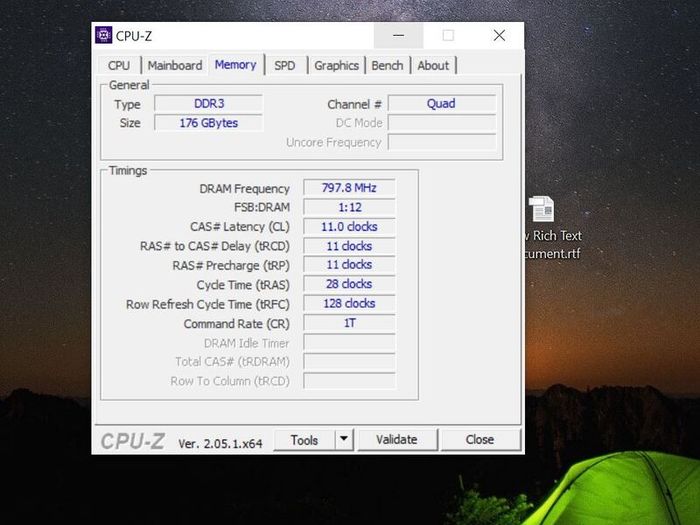Click the CPU-Z title bar text
700x525 pixels.
click(134, 36)
